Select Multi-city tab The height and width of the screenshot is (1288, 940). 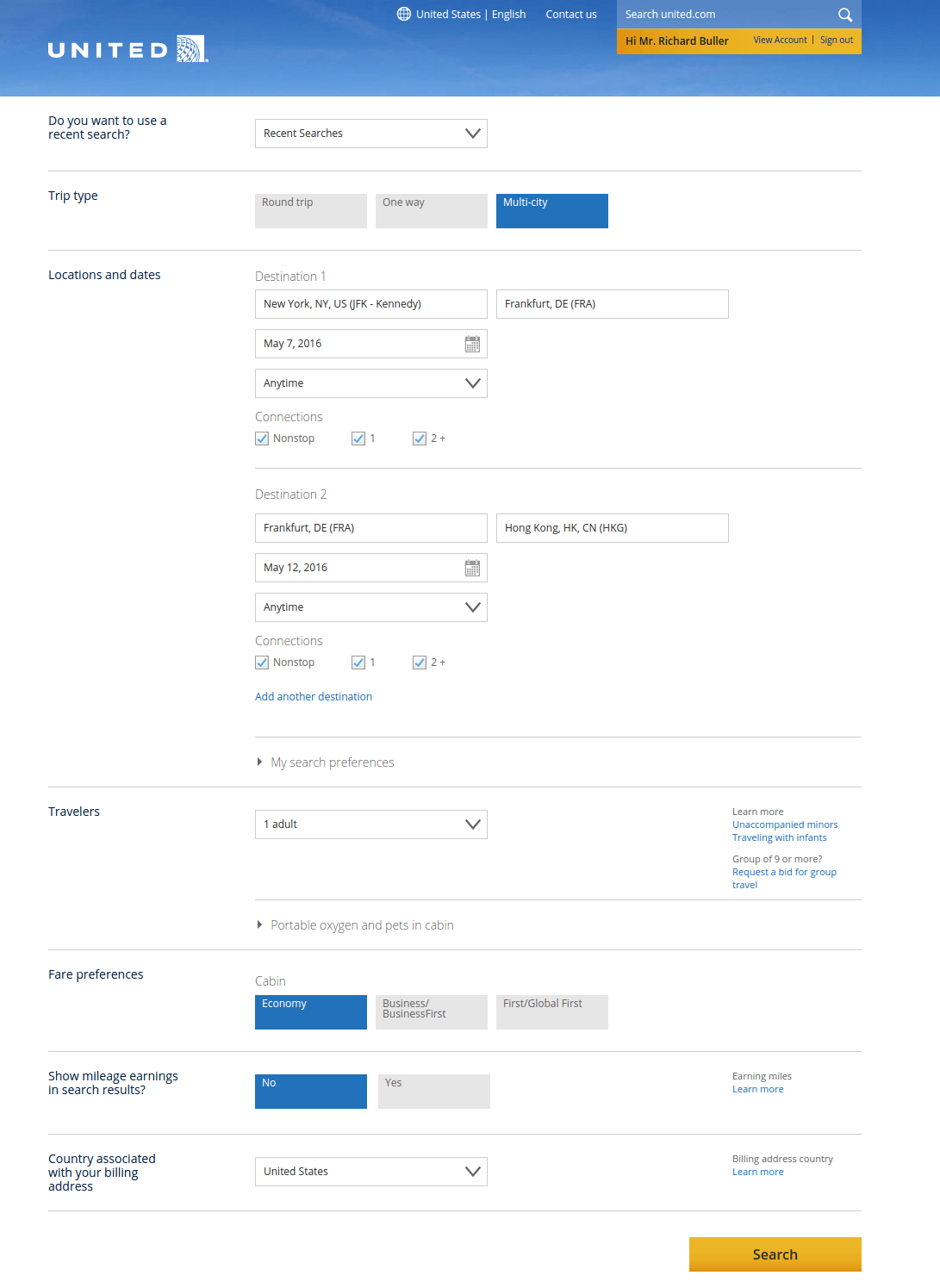(552, 211)
